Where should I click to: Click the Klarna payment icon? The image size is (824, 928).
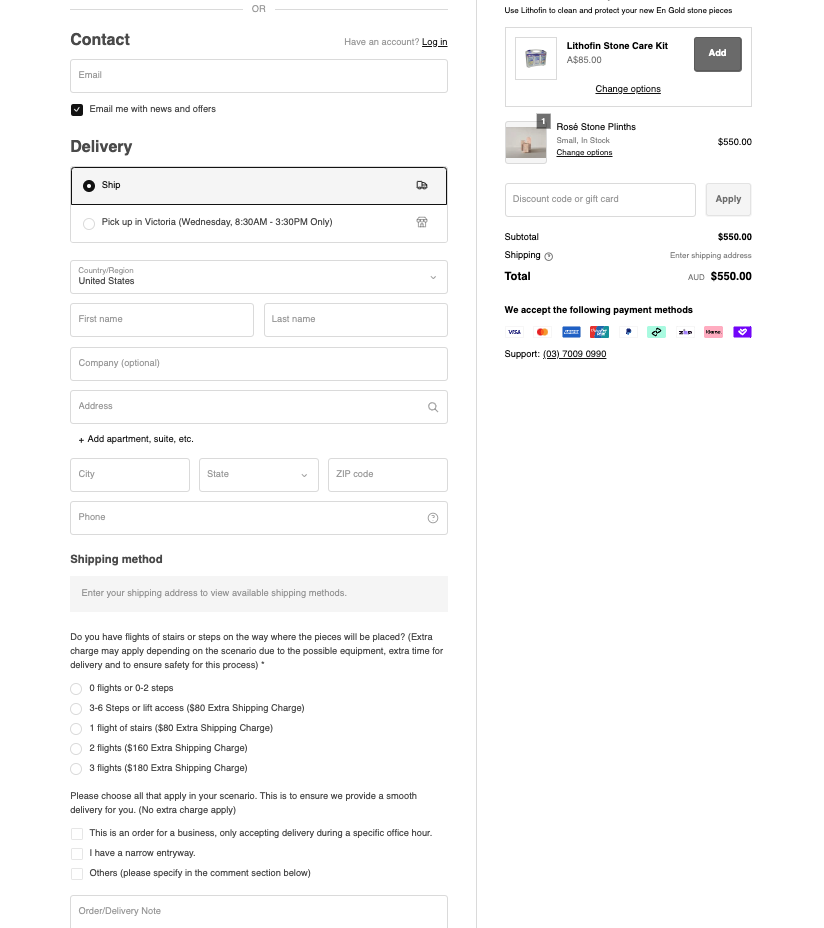[x=713, y=332]
